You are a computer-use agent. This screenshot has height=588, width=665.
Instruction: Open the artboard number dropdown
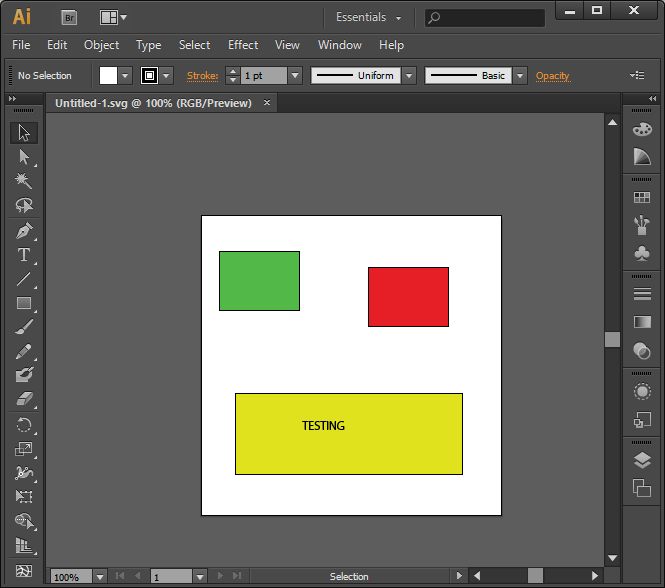coord(200,577)
